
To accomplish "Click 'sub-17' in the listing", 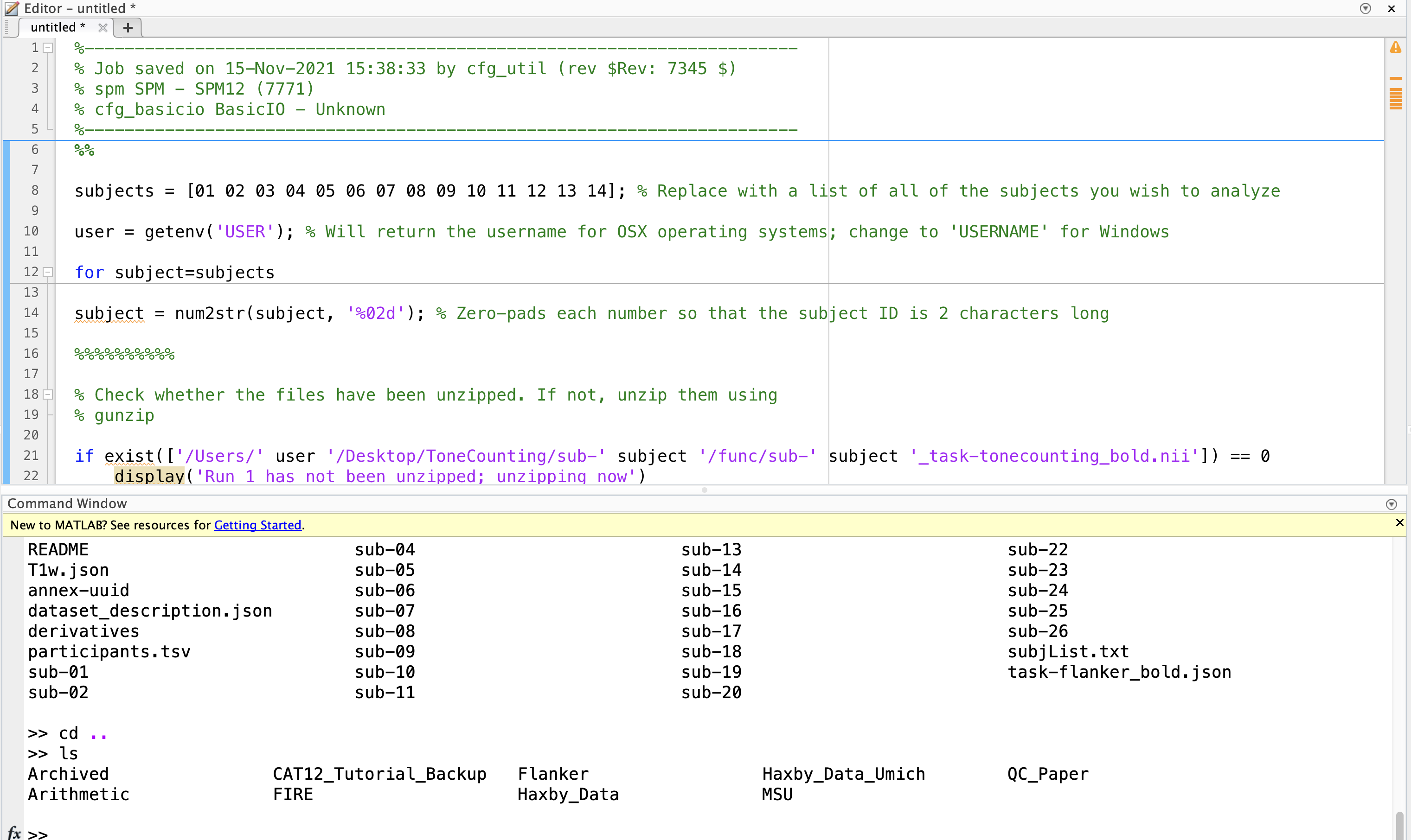I will [x=712, y=631].
